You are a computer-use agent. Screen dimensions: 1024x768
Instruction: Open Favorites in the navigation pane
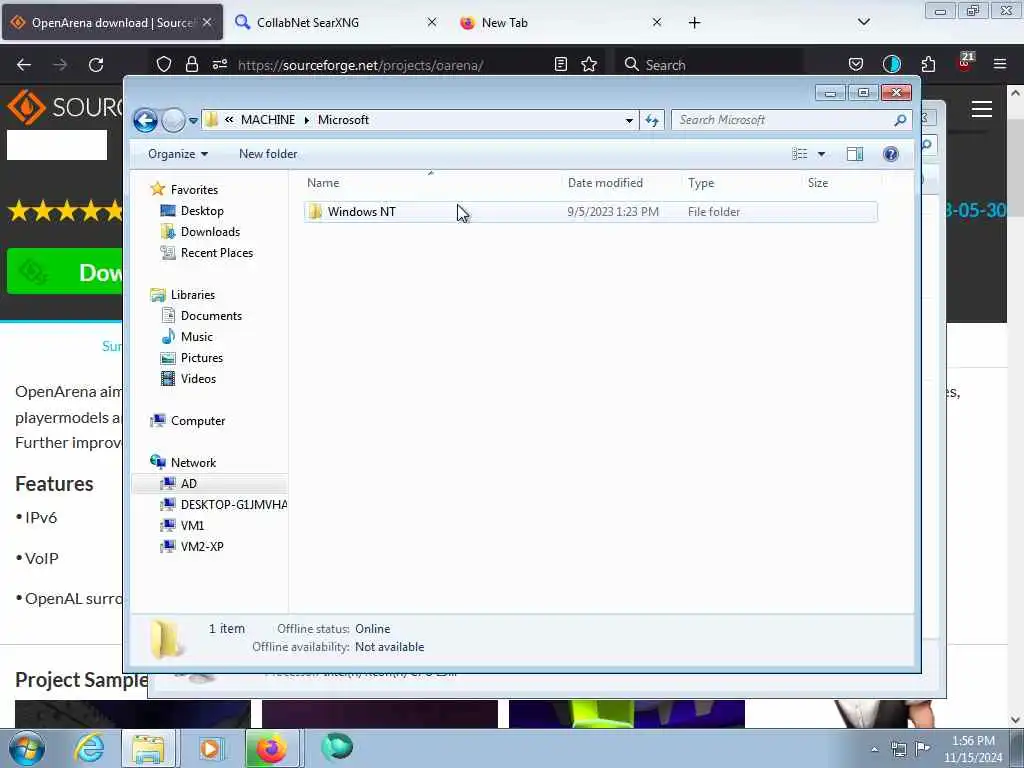194,190
